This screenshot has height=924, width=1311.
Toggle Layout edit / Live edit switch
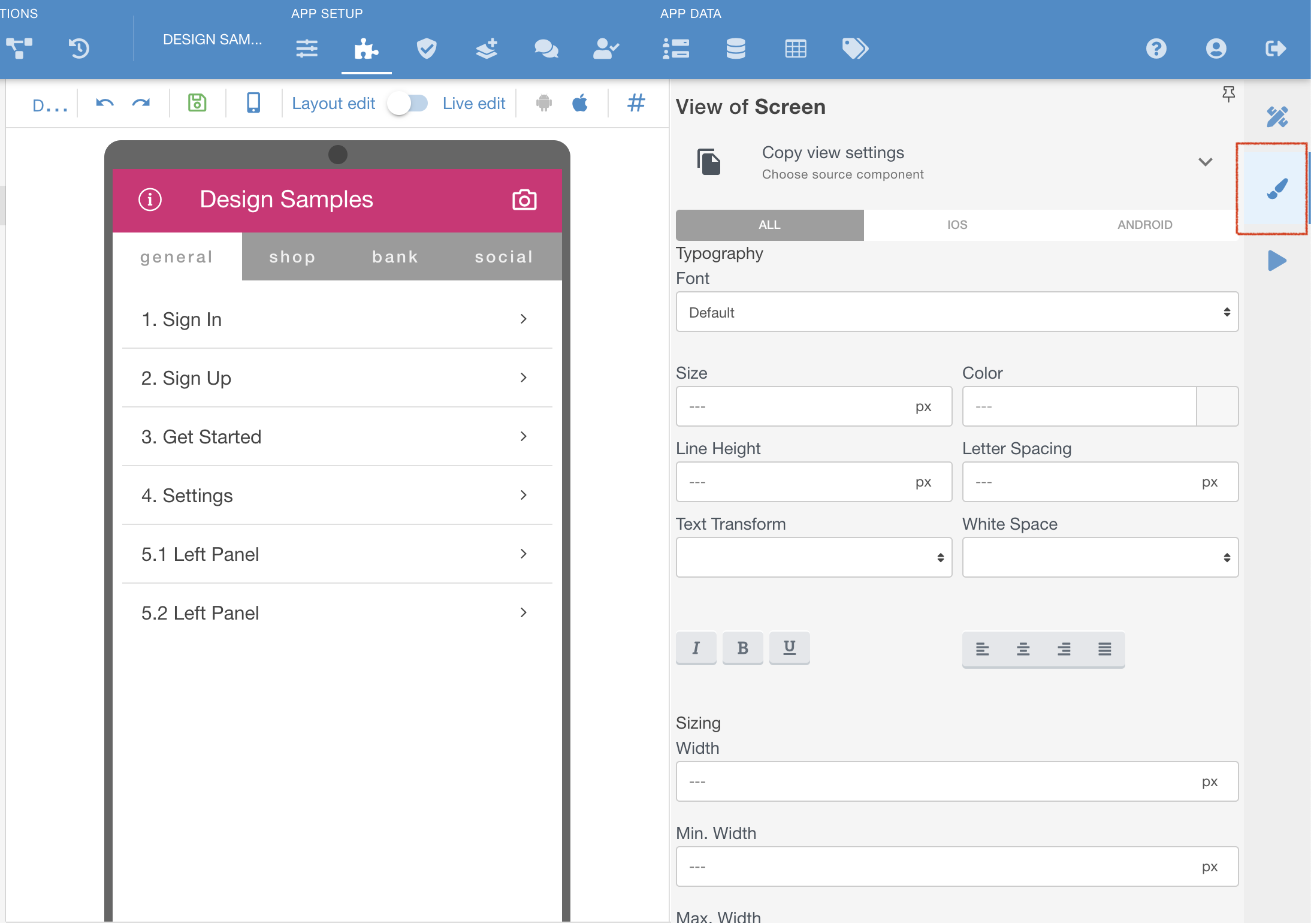click(x=408, y=103)
